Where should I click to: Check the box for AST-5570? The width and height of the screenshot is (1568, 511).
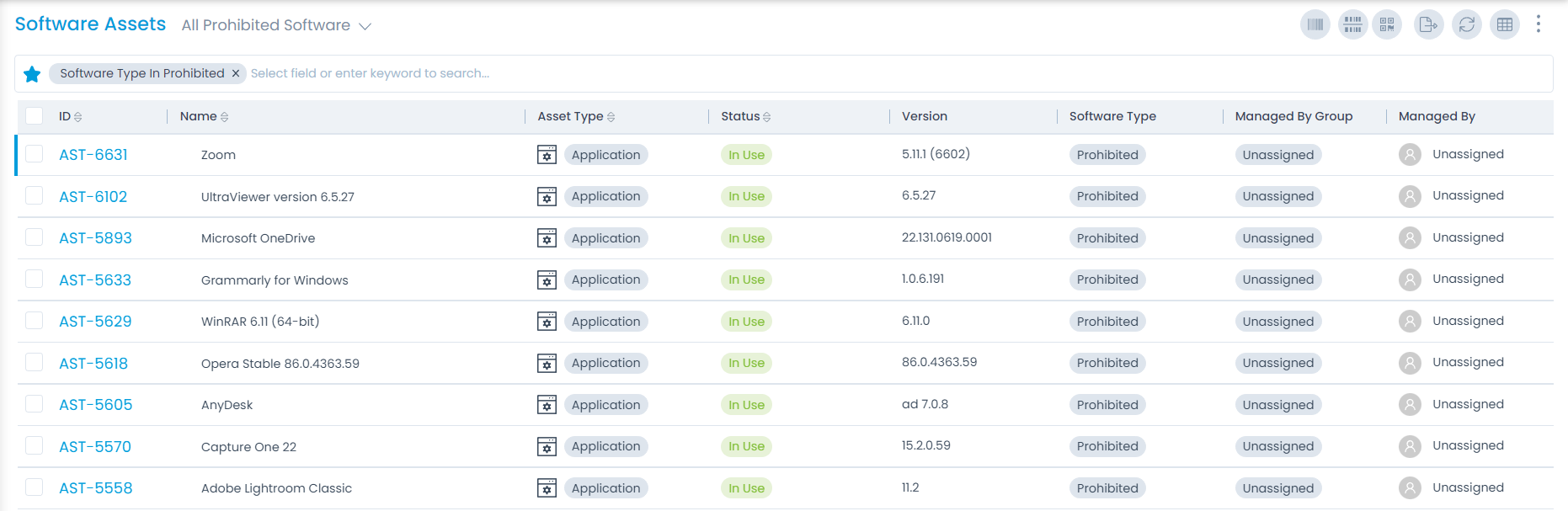34,445
